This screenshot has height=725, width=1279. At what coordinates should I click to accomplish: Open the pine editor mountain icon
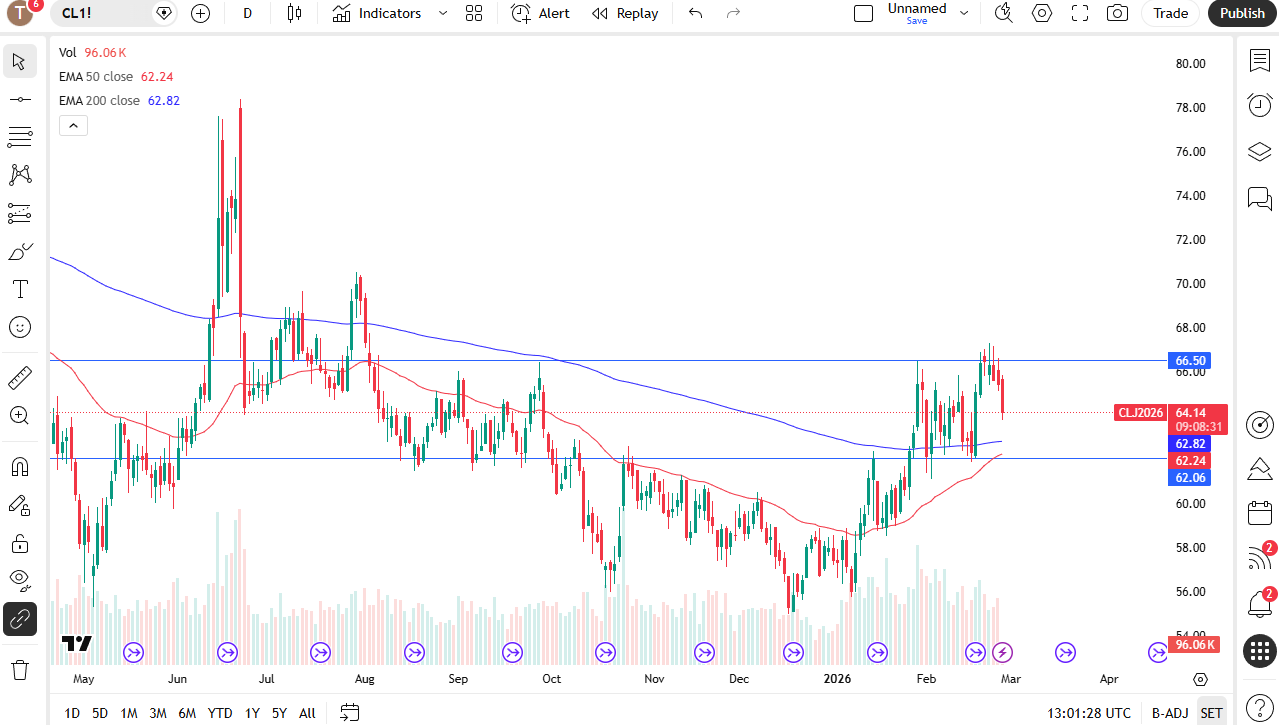tap(1259, 469)
